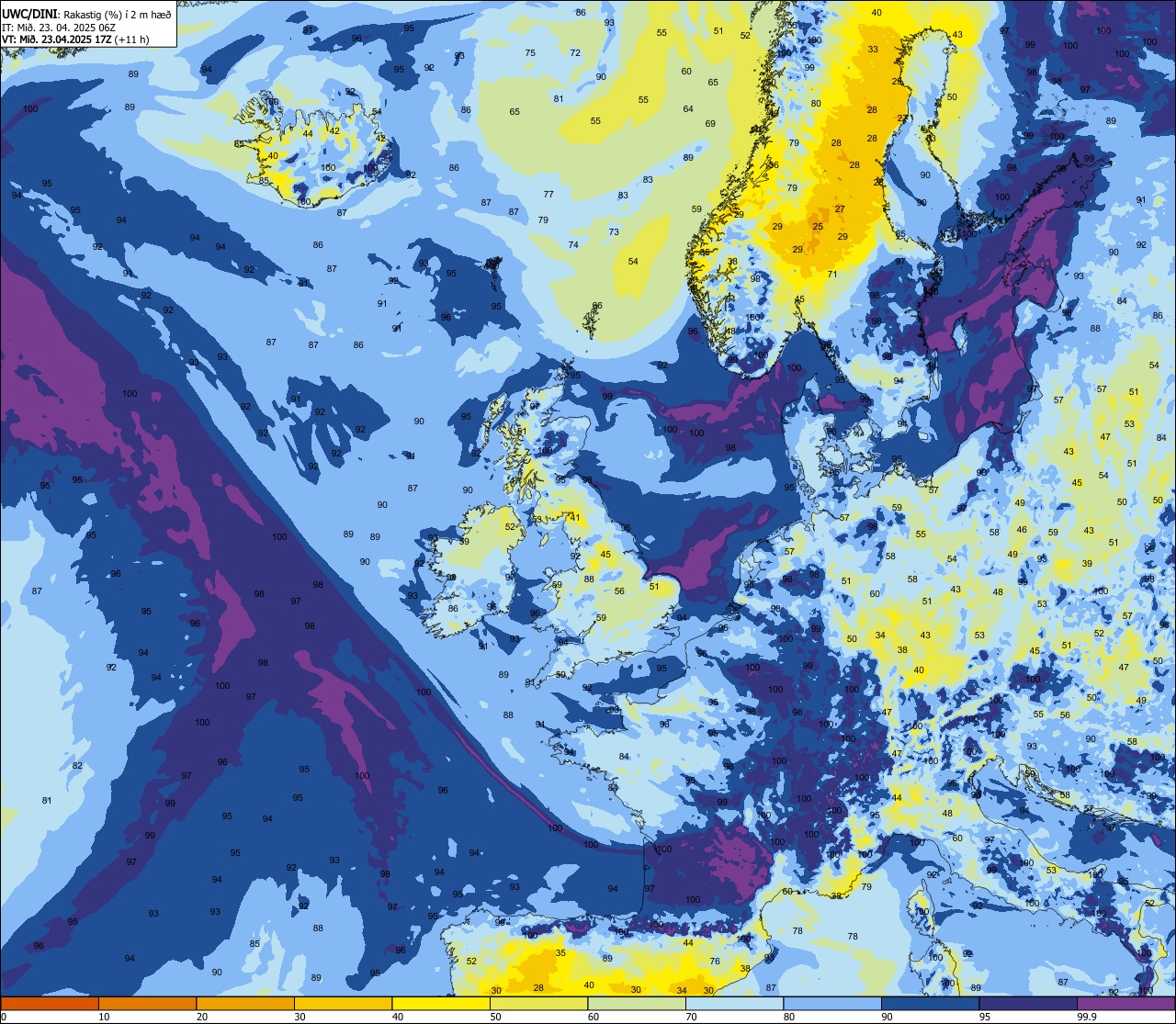Click the humidity value '33' over northern Sweden
This screenshot has height=1024, width=1176.
pyautogui.click(x=872, y=50)
